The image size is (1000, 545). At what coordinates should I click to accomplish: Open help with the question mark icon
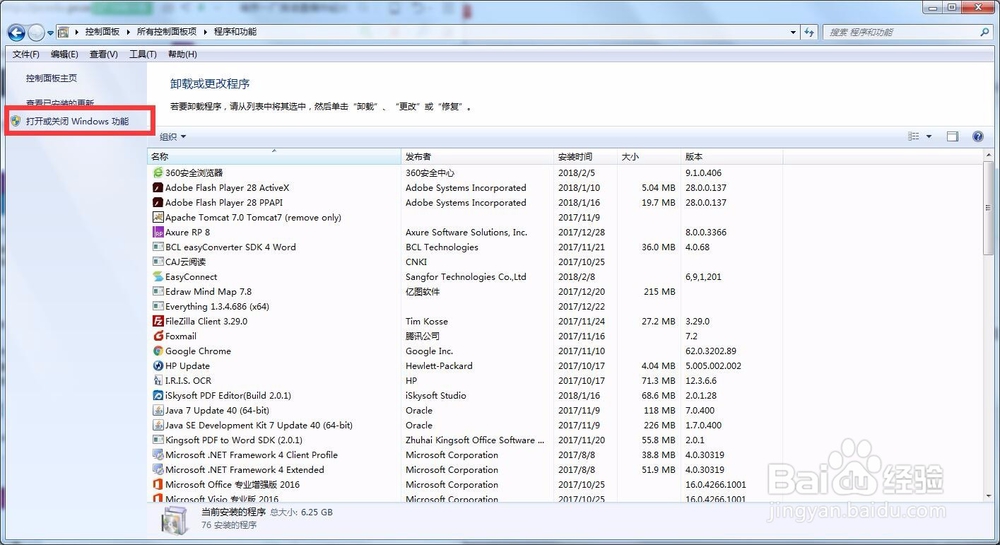pos(978,136)
